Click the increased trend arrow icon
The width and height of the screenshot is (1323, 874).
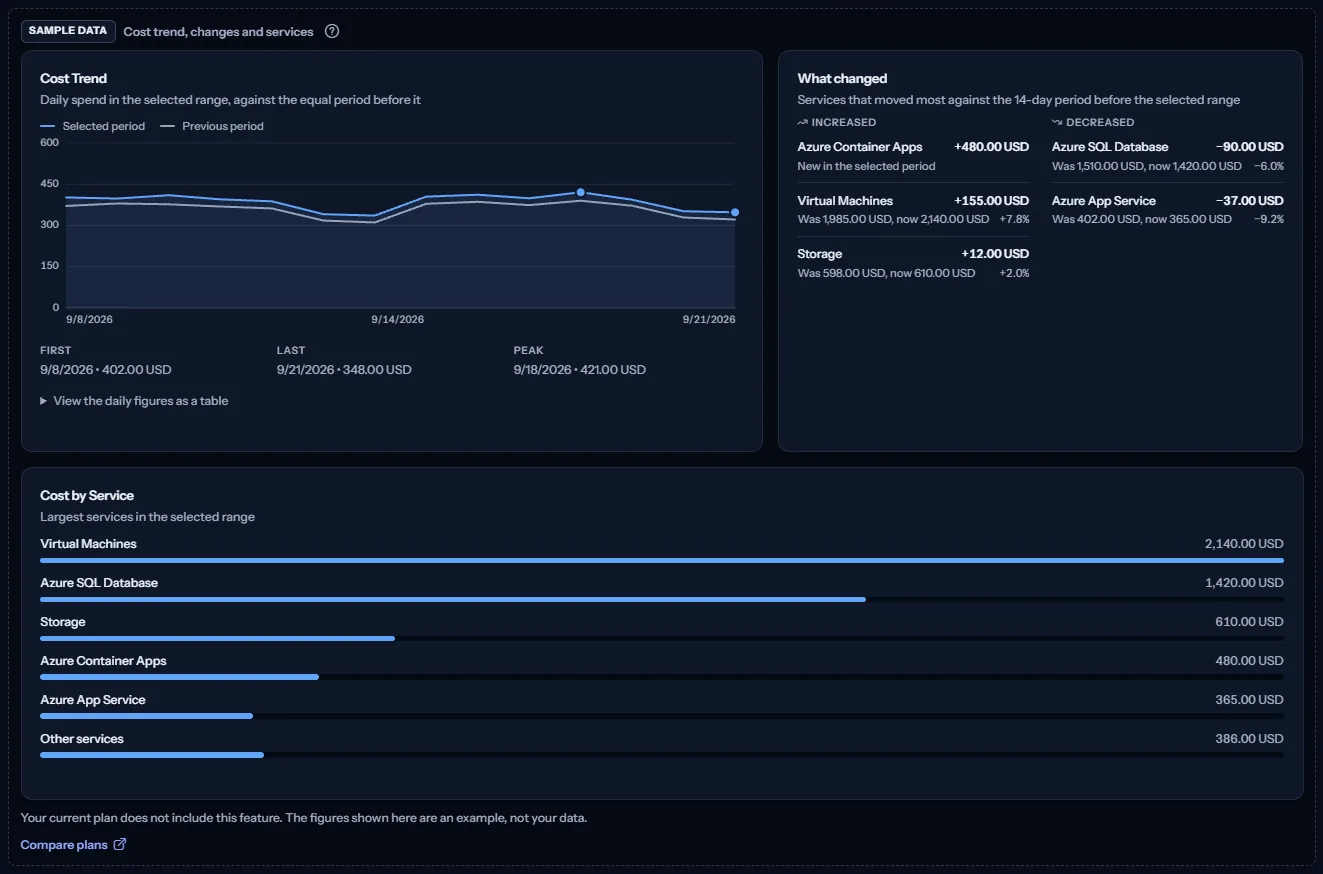[x=802, y=122]
